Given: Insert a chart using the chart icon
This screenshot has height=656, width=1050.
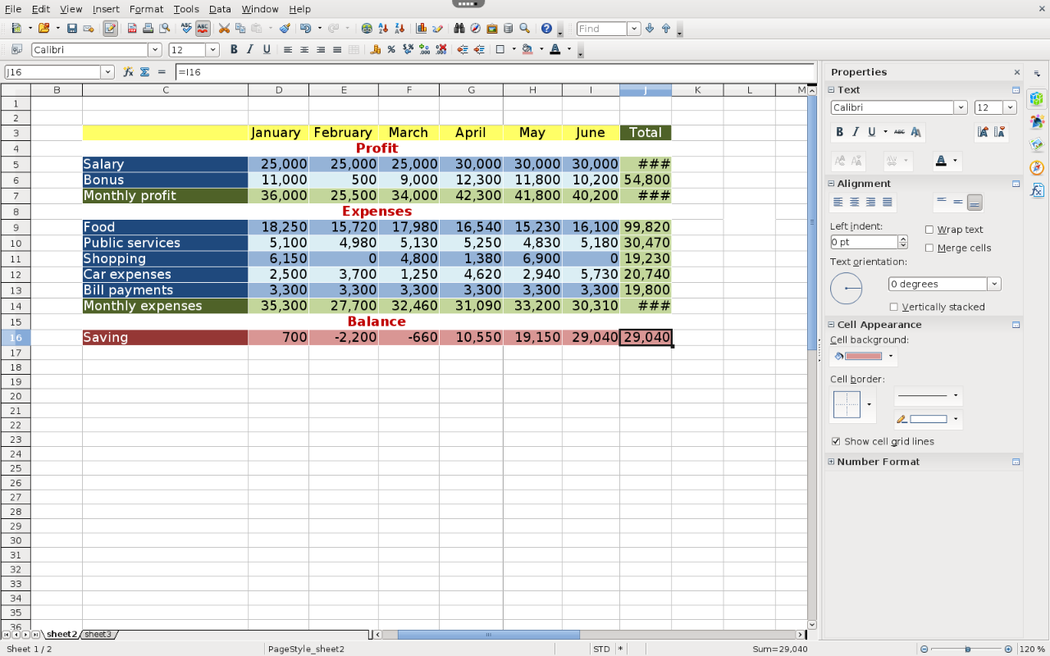Looking at the screenshot, I should click(x=421, y=29).
